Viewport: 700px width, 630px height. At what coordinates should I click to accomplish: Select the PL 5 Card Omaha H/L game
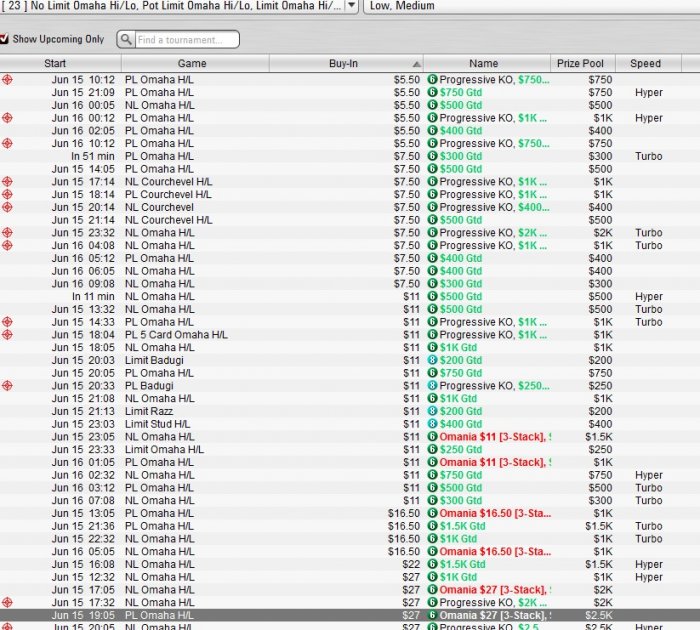[x=176, y=335]
